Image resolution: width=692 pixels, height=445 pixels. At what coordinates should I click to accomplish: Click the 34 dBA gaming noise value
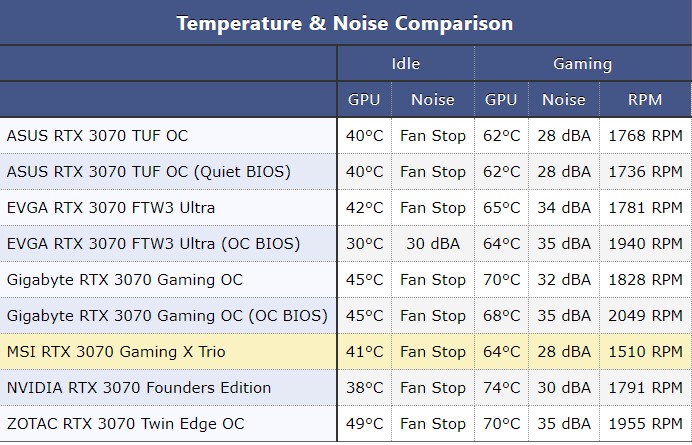pyautogui.click(x=563, y=208)
